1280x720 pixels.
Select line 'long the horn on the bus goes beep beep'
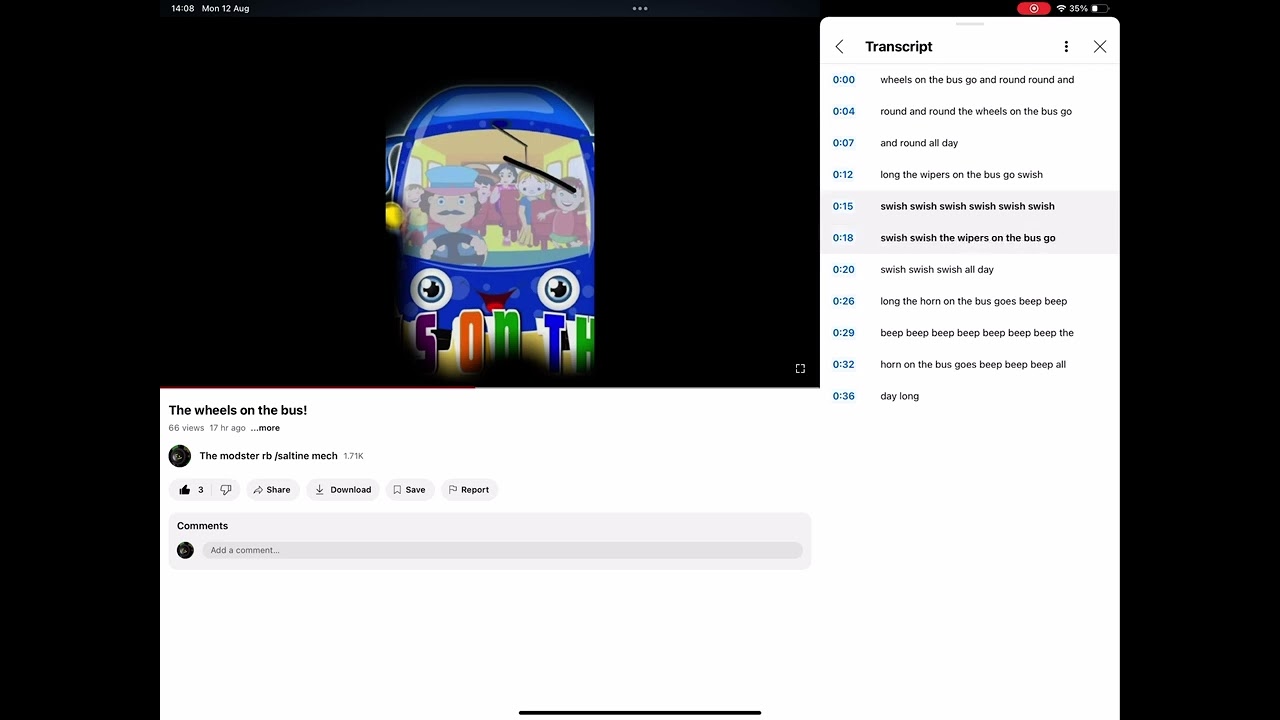click(973, 301)
